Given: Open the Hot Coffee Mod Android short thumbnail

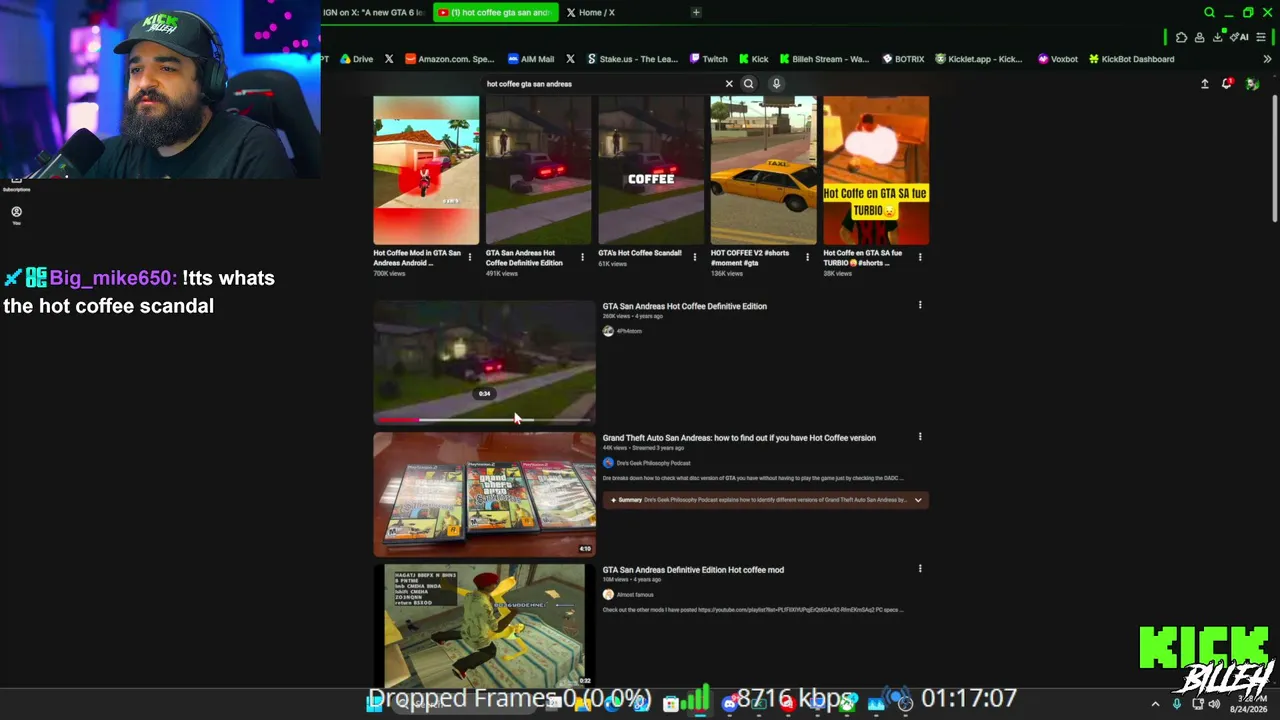Looking at the screenshot, I should [426, 170].
